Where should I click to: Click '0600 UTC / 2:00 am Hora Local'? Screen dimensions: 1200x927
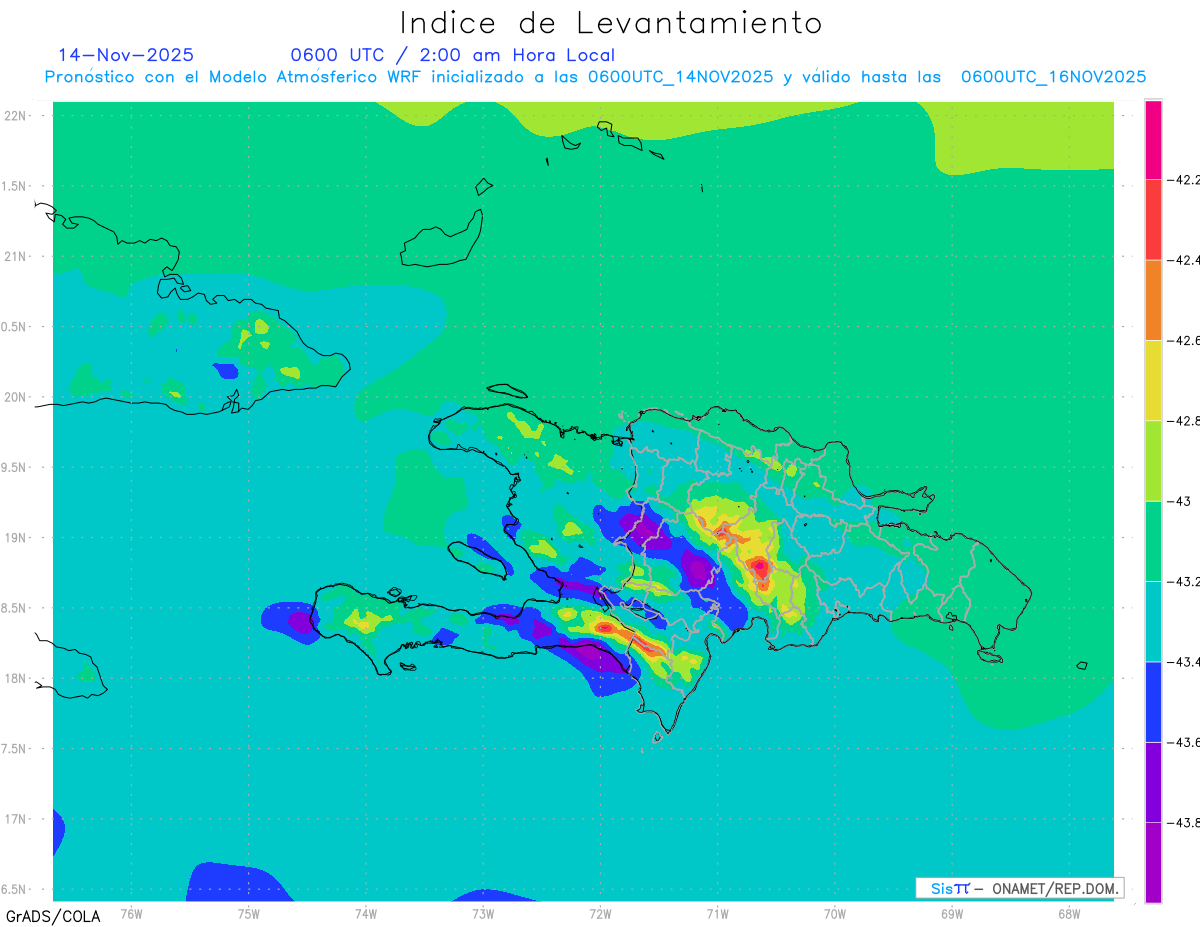coord(452,55)
